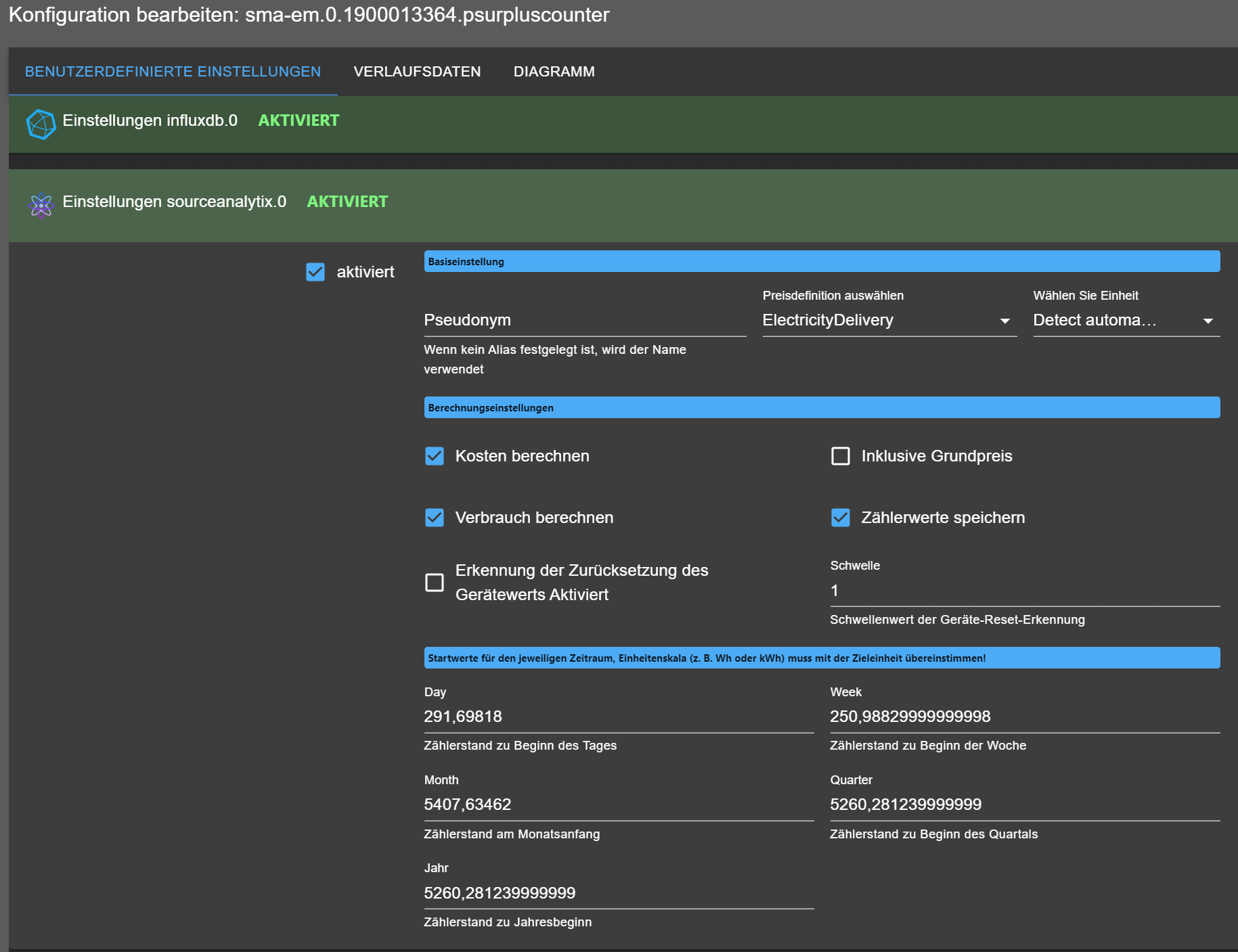Click the Berechnungseinstellungen header bar
Screen dimensions: 1238x952
pos(822,408)
